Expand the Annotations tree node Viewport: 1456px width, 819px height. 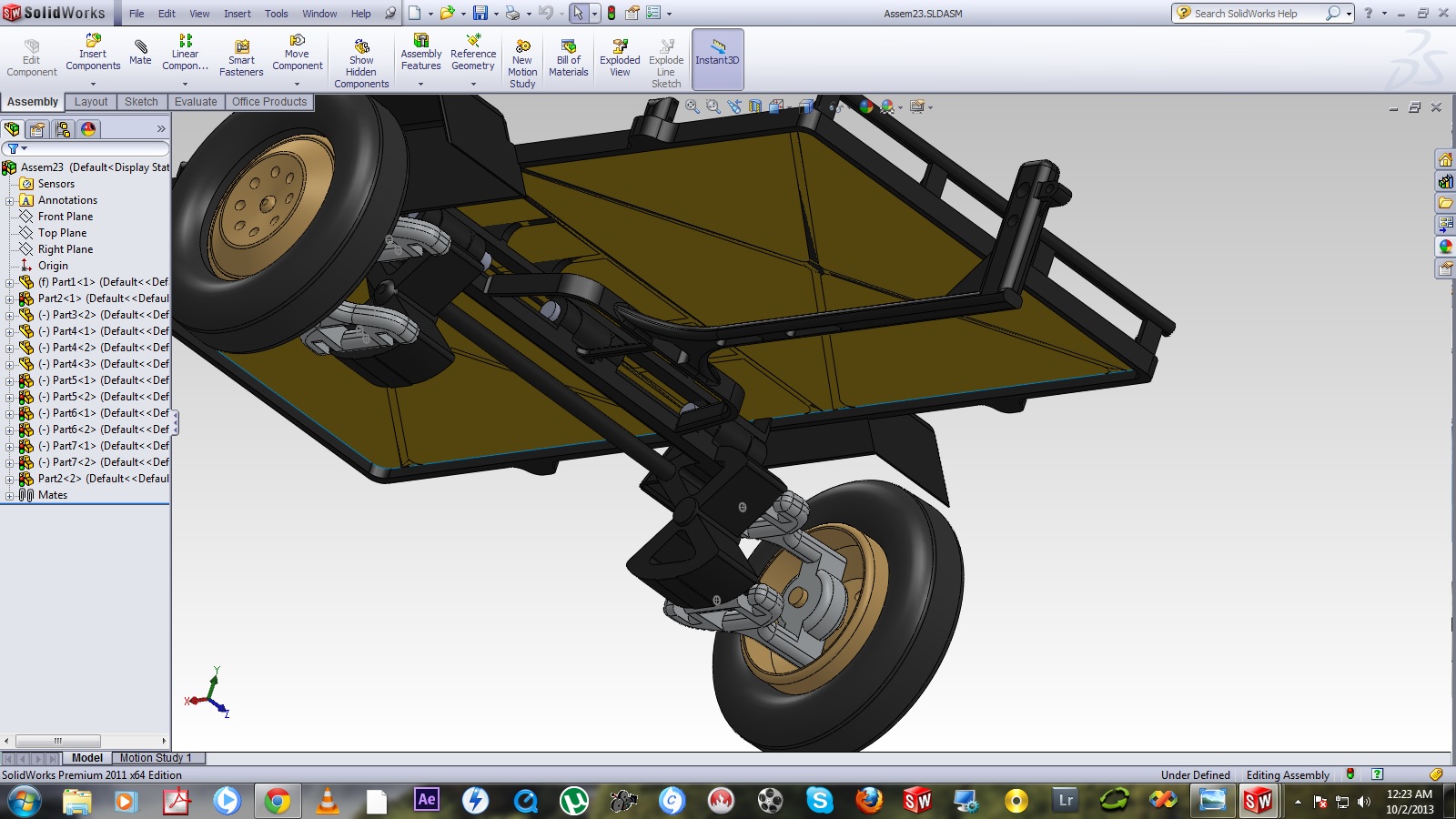pos(10,200)
